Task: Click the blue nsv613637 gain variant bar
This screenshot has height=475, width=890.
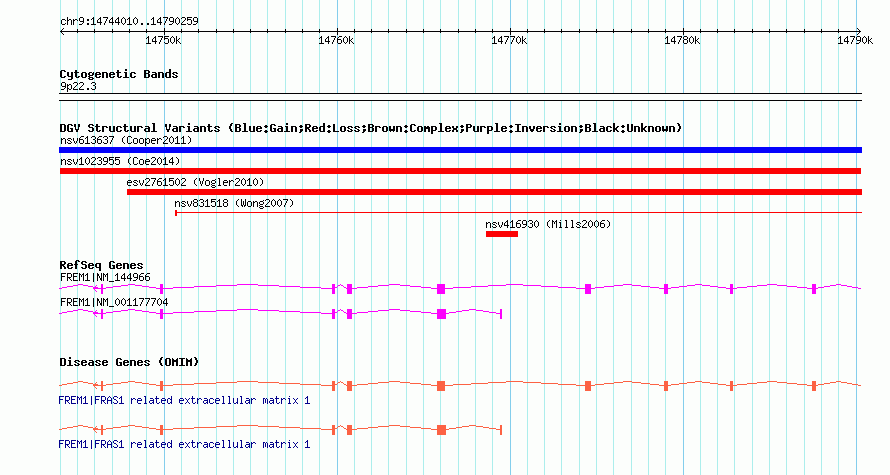Action: pos(460,150)
